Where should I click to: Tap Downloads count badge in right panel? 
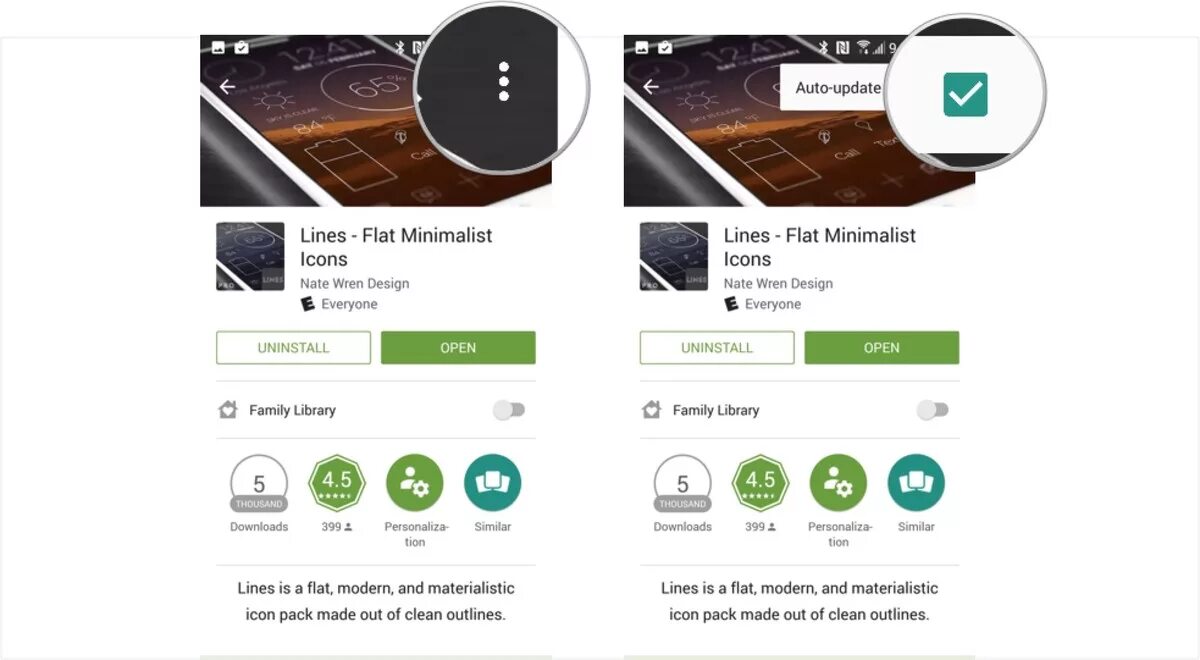click(x=683, y=483)
